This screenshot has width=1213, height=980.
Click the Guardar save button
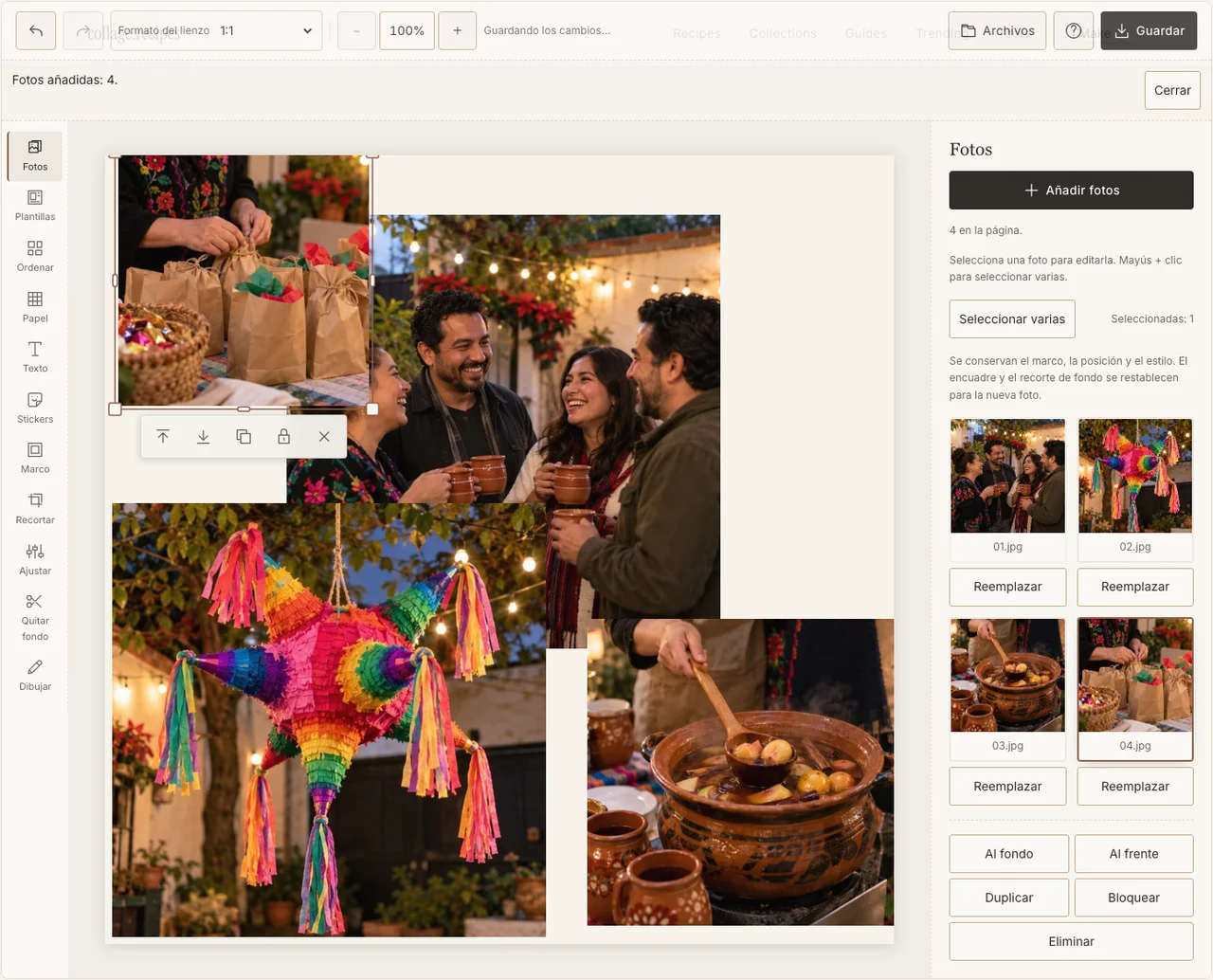click(x=1149, y=30)
